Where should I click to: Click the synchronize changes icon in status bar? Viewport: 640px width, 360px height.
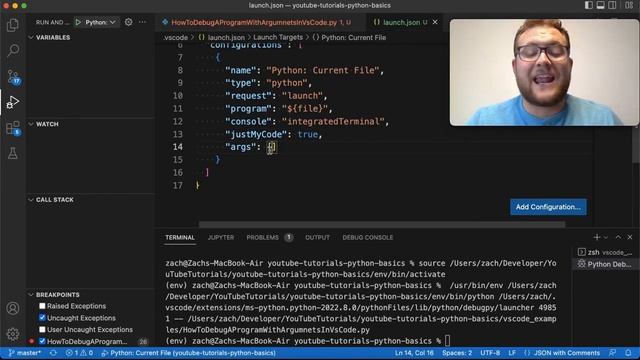pos(53,353)
